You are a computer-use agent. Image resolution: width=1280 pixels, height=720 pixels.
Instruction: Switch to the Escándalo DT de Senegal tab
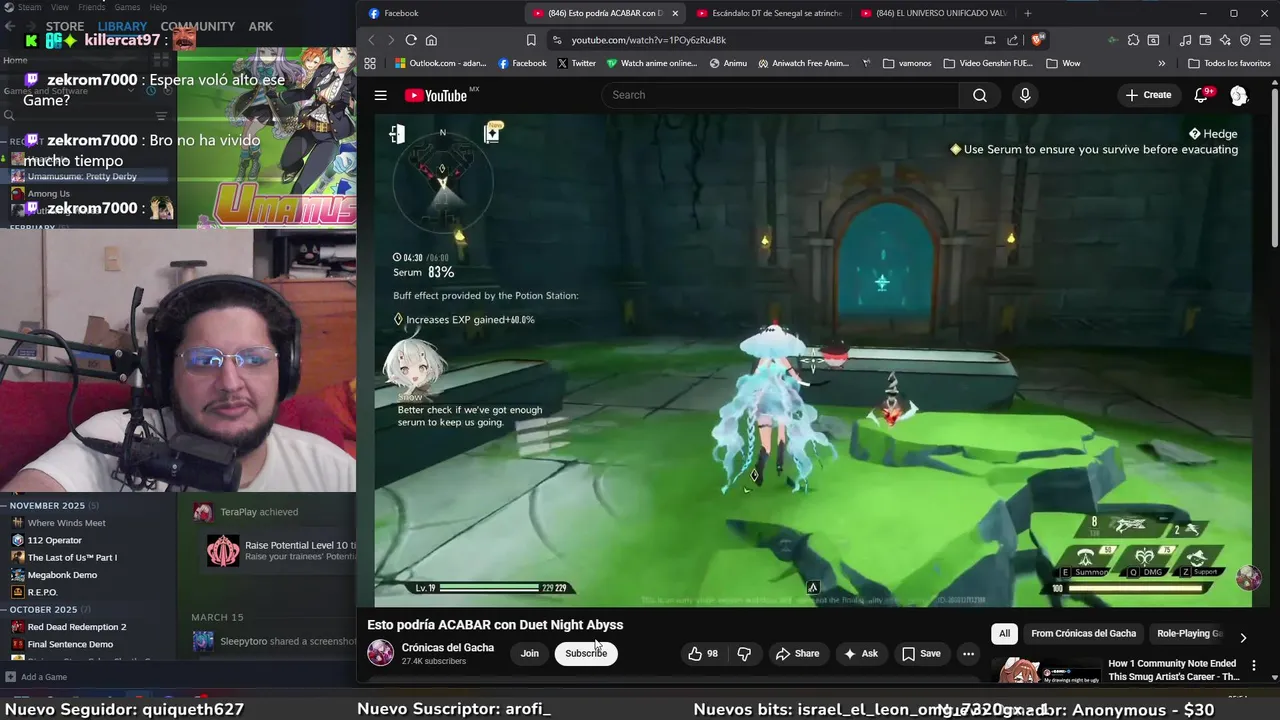coord(770,13)
